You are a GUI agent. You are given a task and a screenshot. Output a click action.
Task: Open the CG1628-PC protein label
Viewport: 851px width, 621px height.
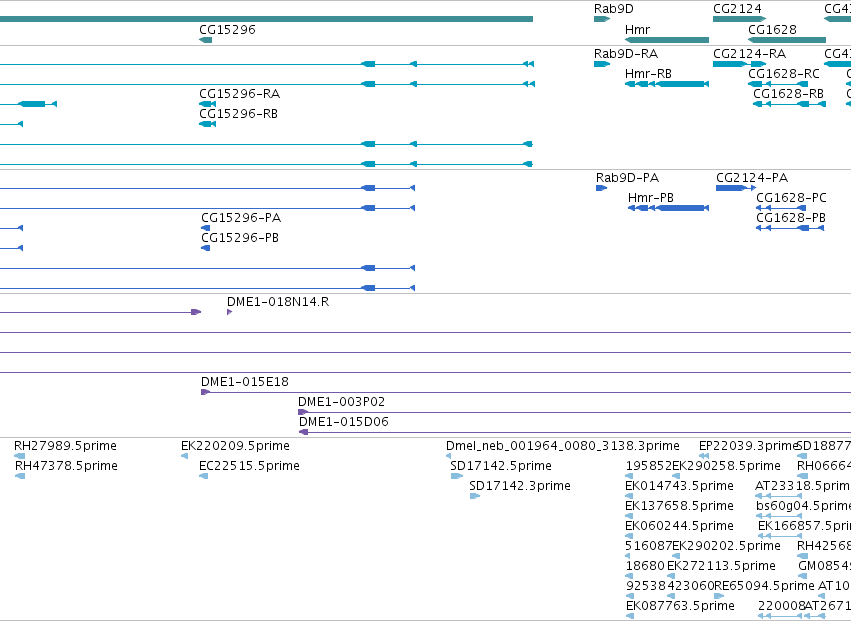click(791, 198)
